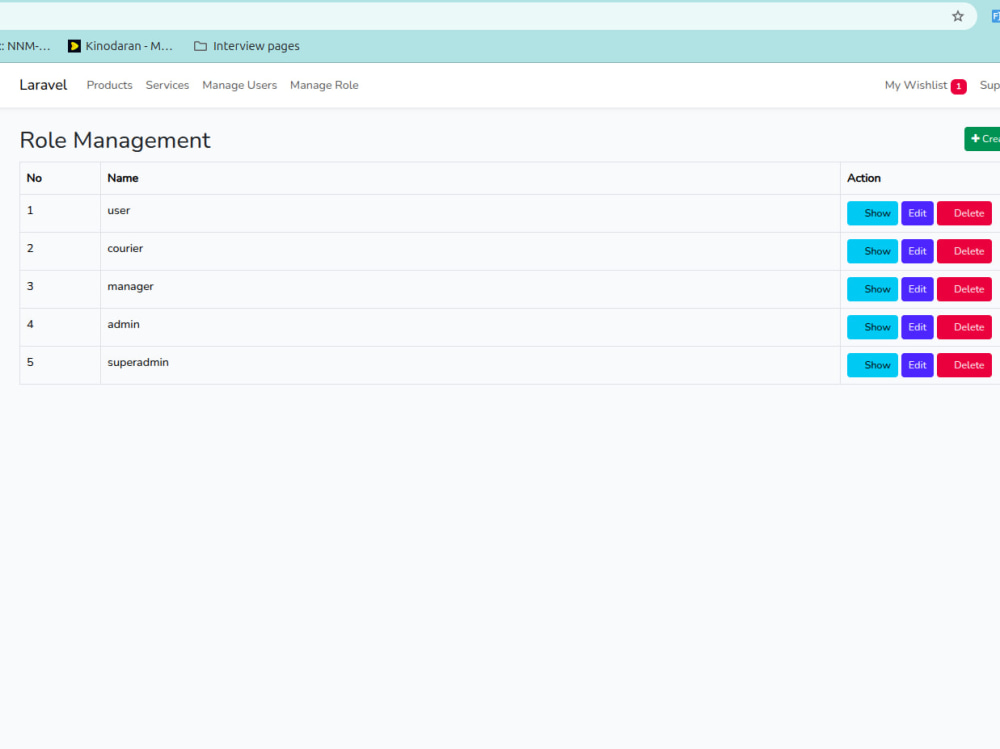
Task: Delete the superadmin role
Action: point(964,365)
